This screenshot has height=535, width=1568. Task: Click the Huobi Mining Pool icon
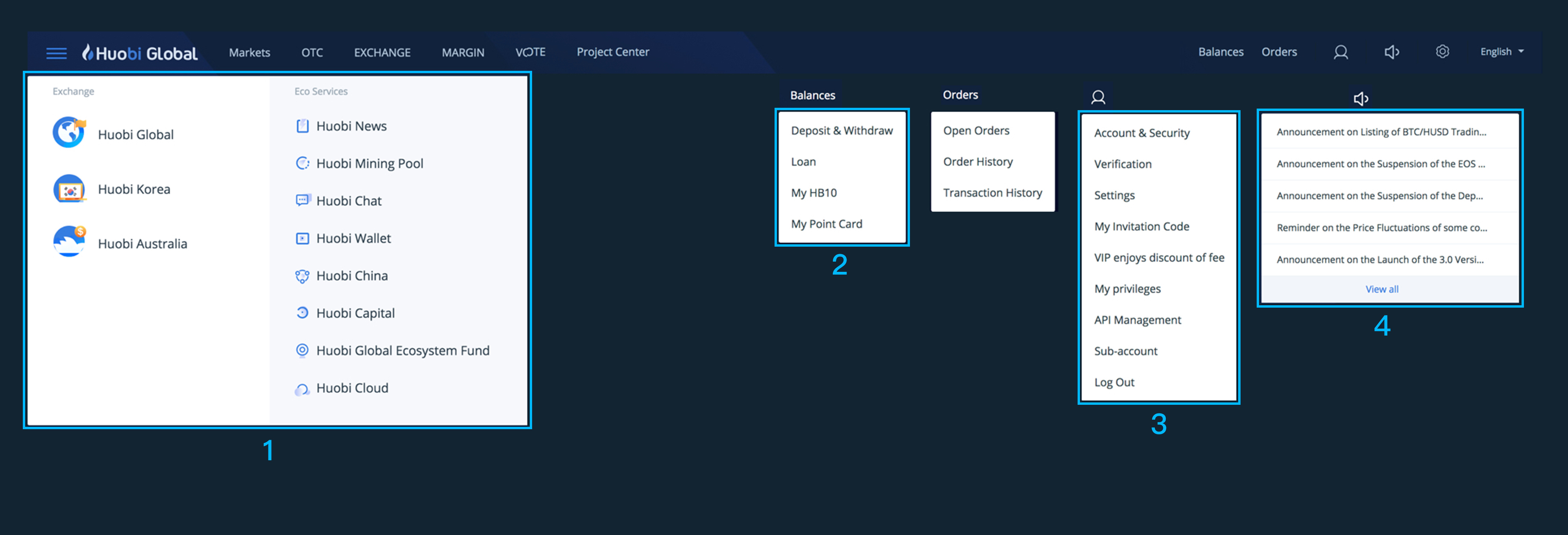click(303, 163)
